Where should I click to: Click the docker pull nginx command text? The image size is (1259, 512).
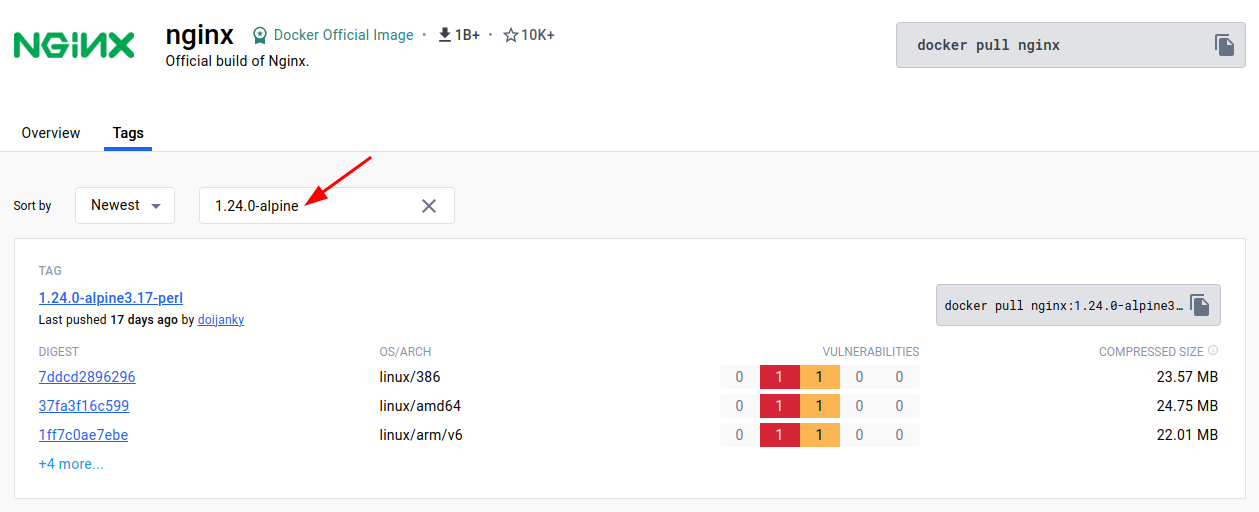[988, 45]
